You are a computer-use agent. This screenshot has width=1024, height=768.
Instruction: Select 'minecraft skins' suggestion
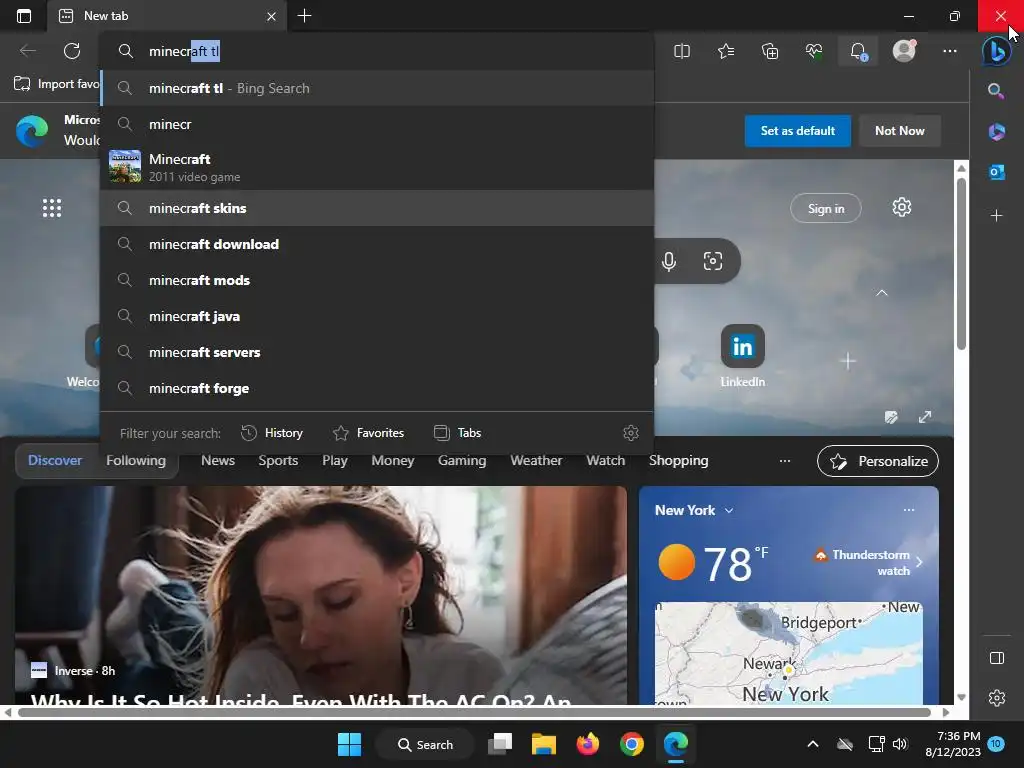(377, 208)
